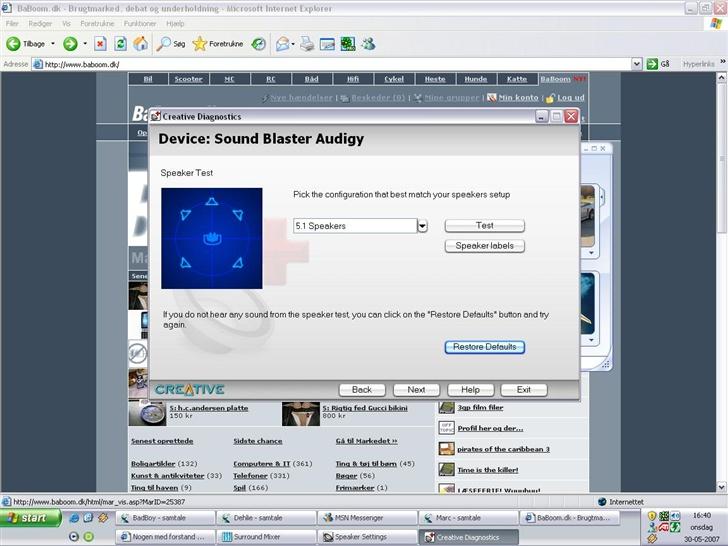Expand the address bar URL dropdown
Image resolution: width=728 pixels, height=546 pixels.
pyautogui.click(x=636, y=64)
